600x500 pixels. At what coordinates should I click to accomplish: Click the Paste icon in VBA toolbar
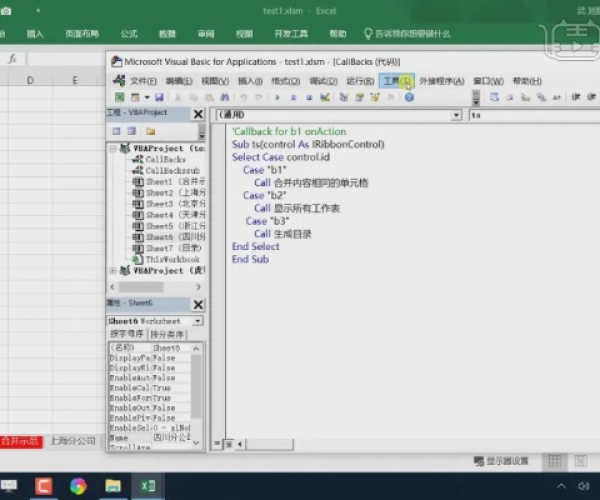point(209,97)
